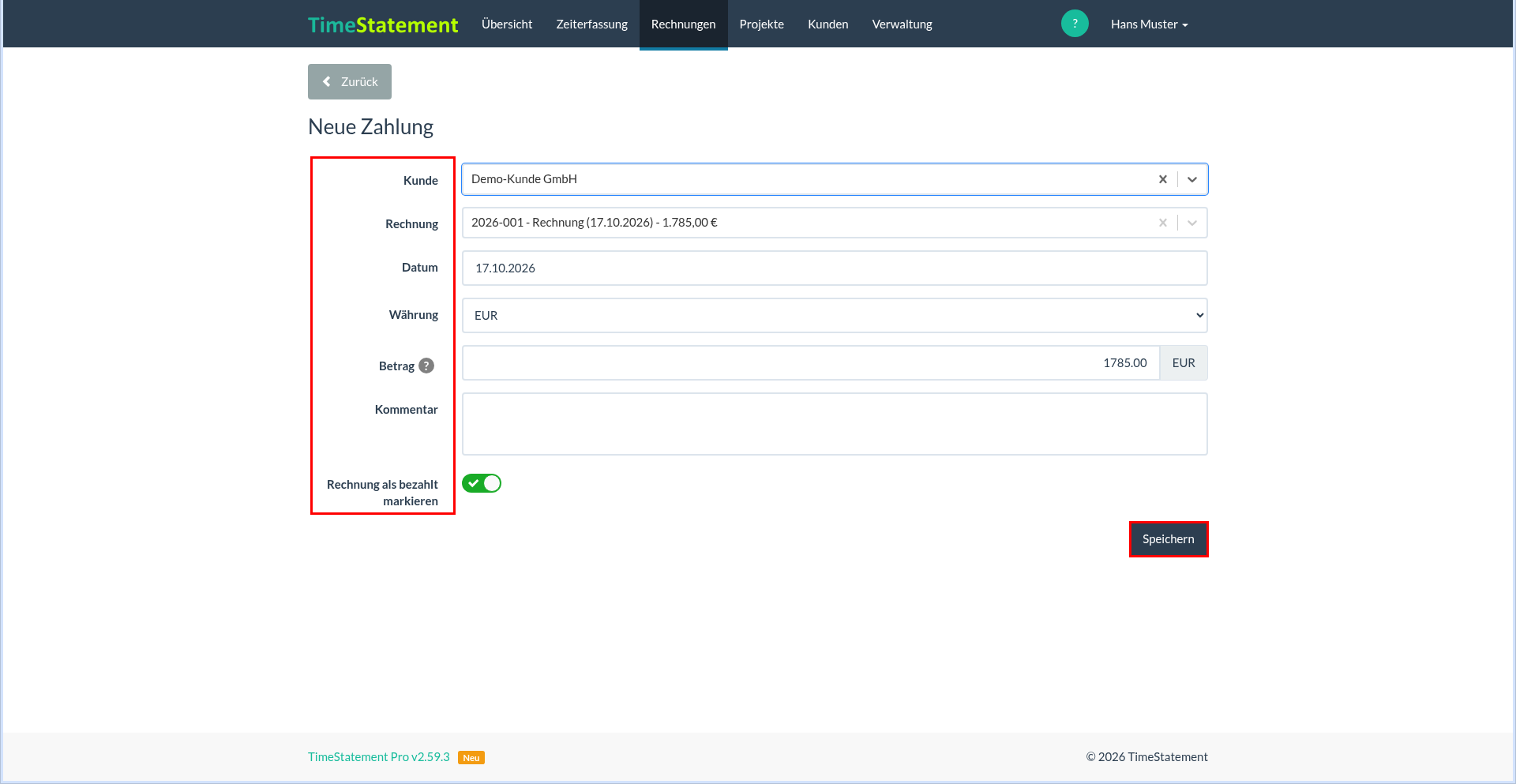Click the Neue Zahlung heading
1516x784 pixels.
(370, 127)
